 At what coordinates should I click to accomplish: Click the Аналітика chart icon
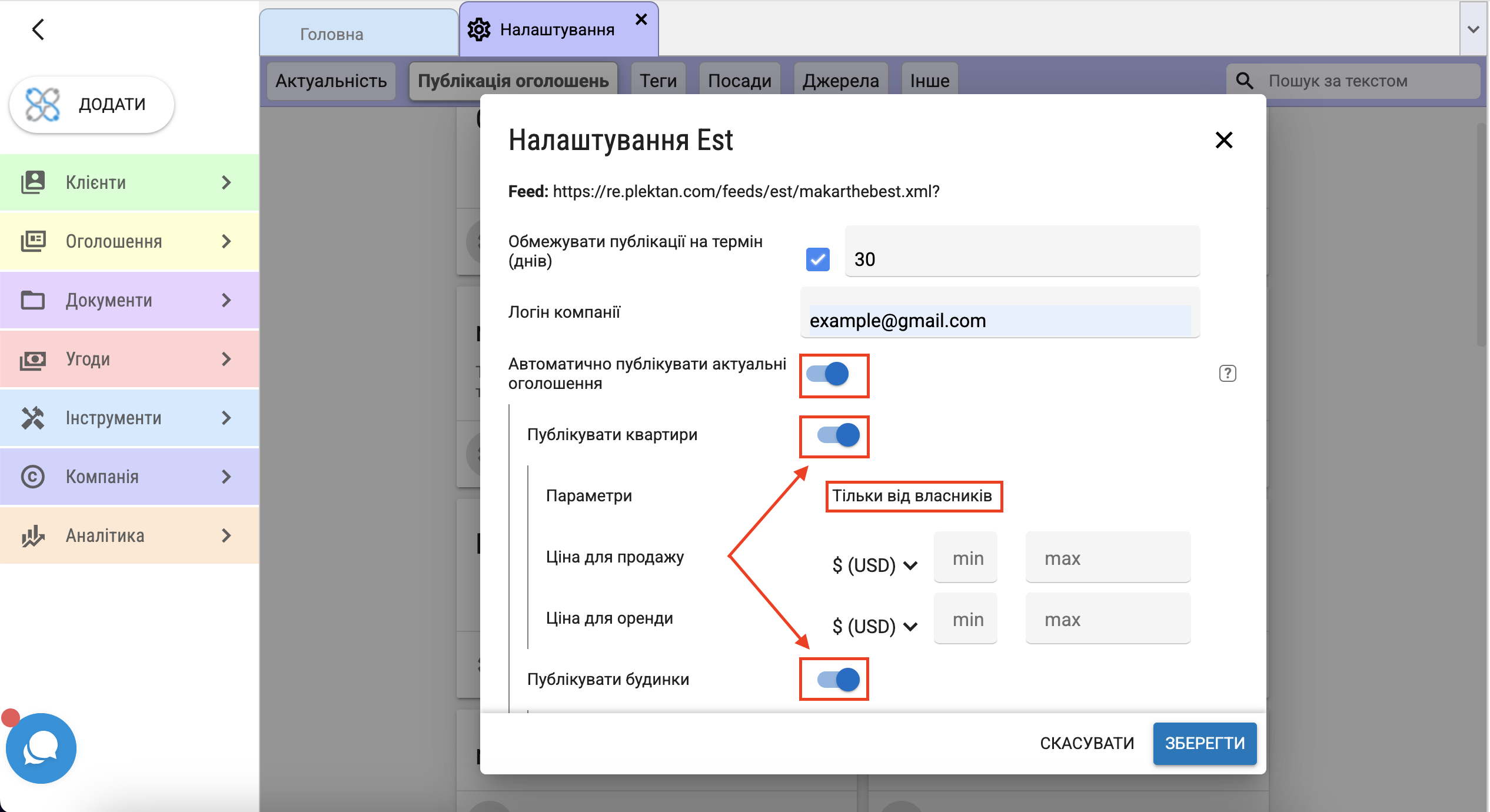pyautogui.click(x=33, y=535)
